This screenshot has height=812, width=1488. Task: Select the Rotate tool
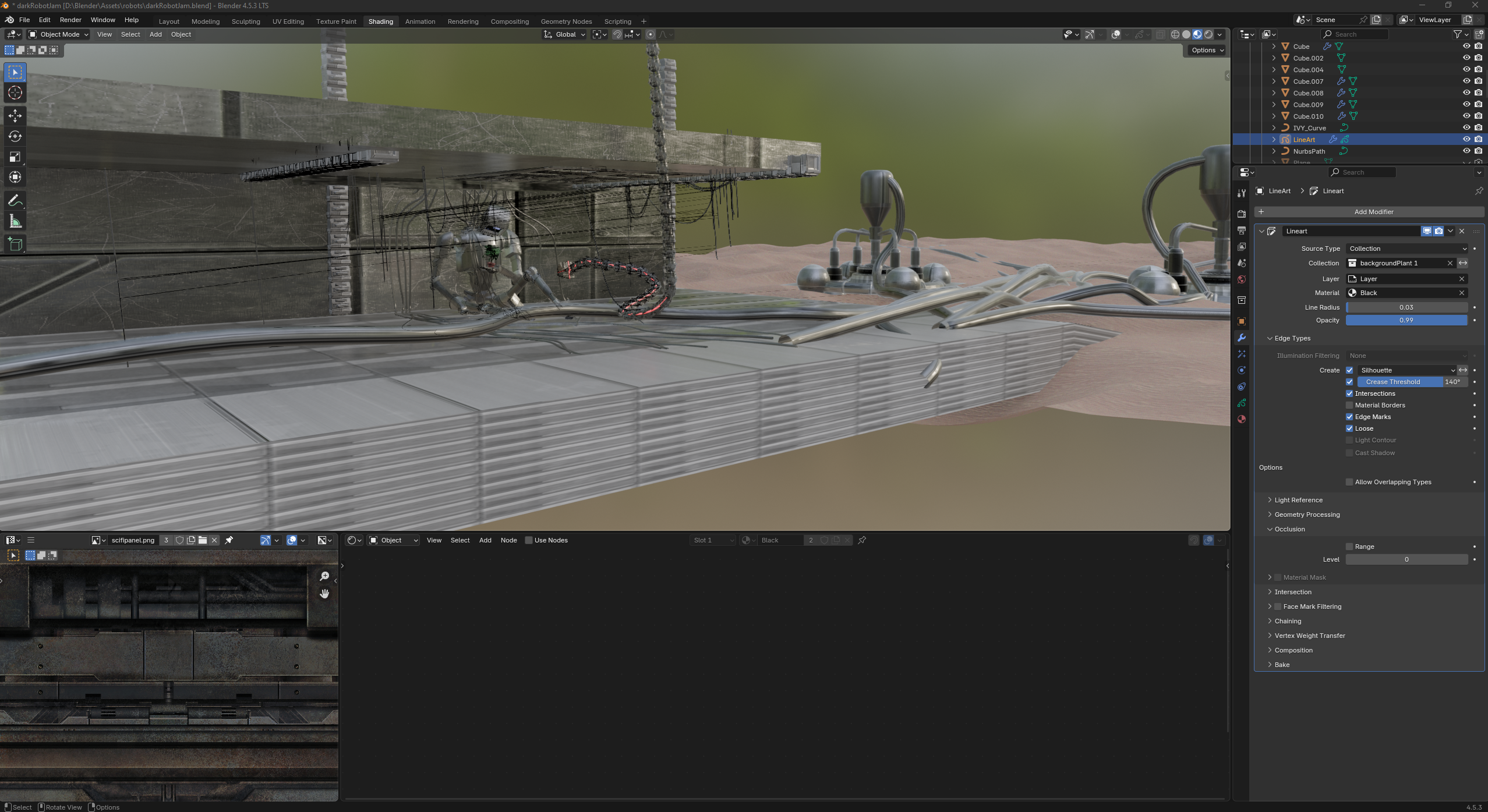(15, 136)
